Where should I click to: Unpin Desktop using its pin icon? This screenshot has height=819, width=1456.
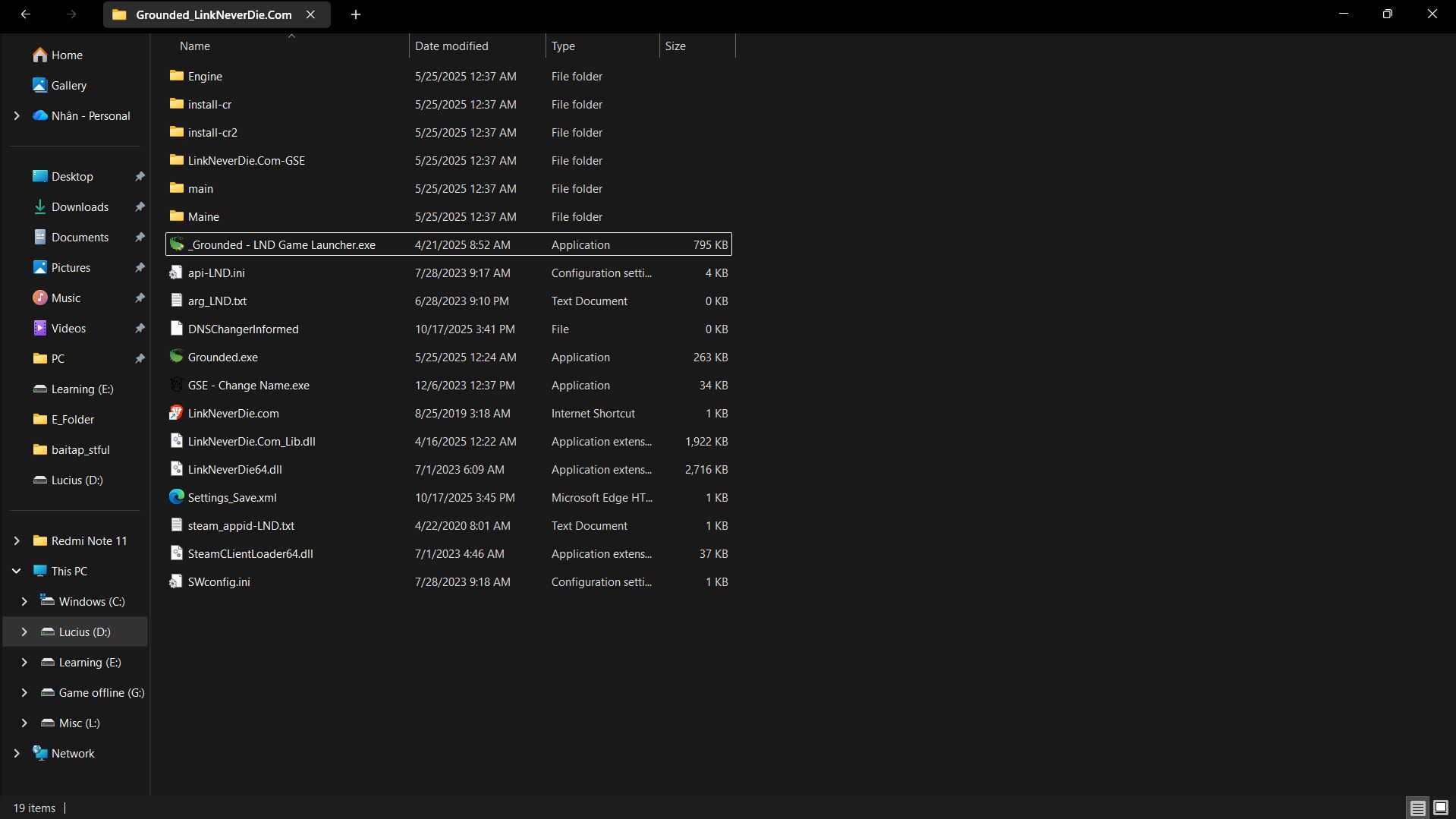140,177
